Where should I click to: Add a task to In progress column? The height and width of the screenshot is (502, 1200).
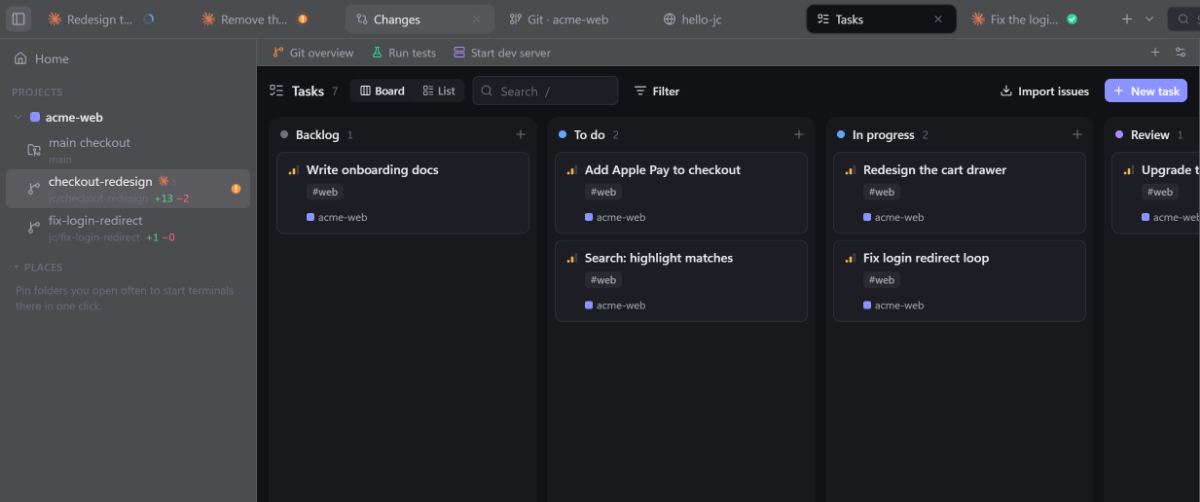tap(1077, 135)
